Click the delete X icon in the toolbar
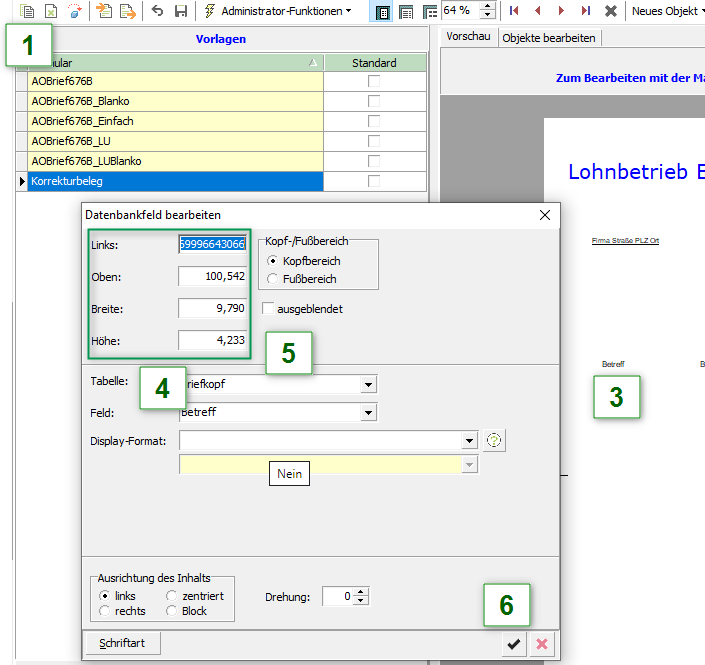This screenshot has height=665, width=705. click(x=610, y=11)
